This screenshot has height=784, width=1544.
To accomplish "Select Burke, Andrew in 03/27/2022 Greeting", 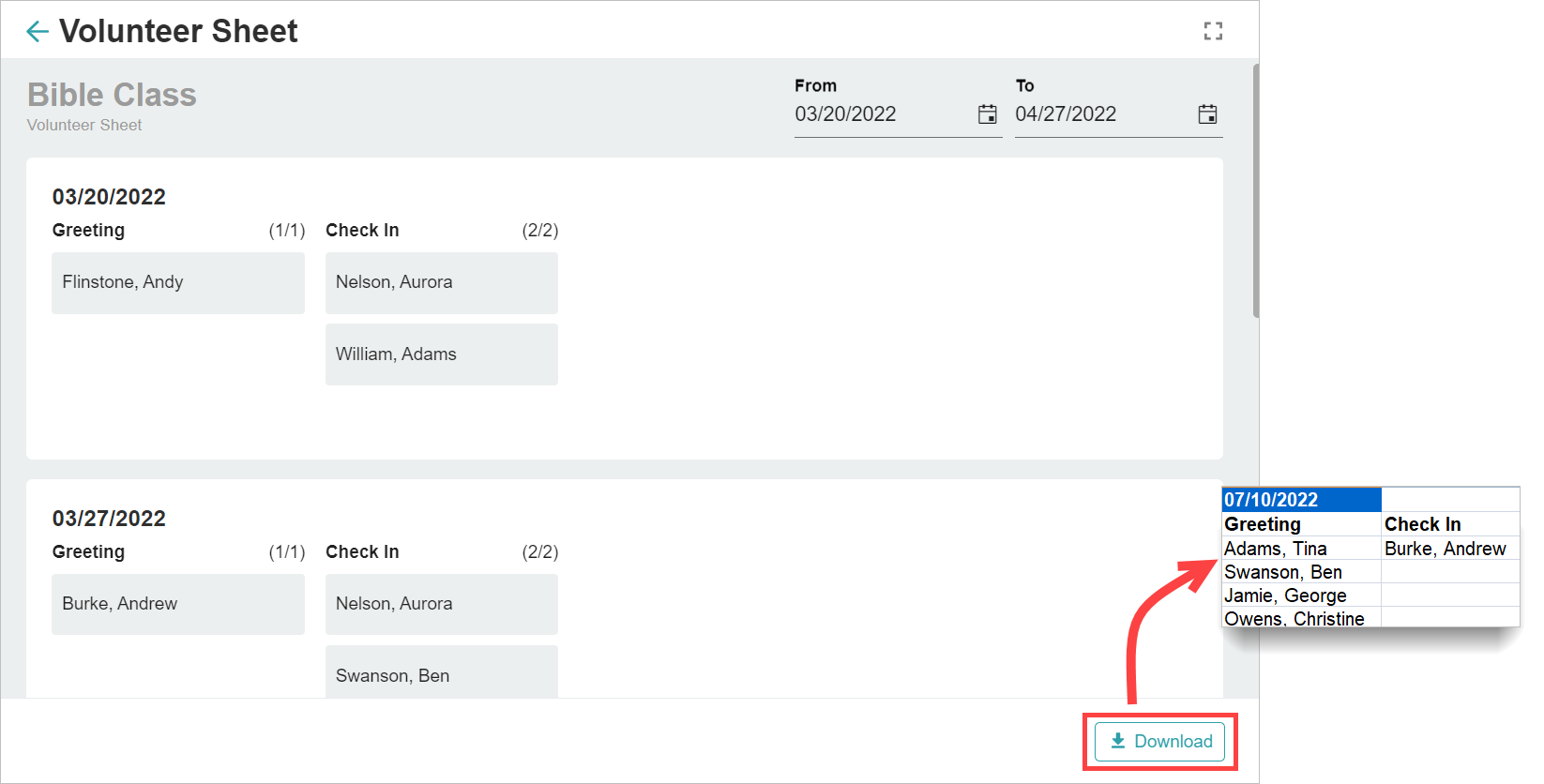I will click(178, 604).
